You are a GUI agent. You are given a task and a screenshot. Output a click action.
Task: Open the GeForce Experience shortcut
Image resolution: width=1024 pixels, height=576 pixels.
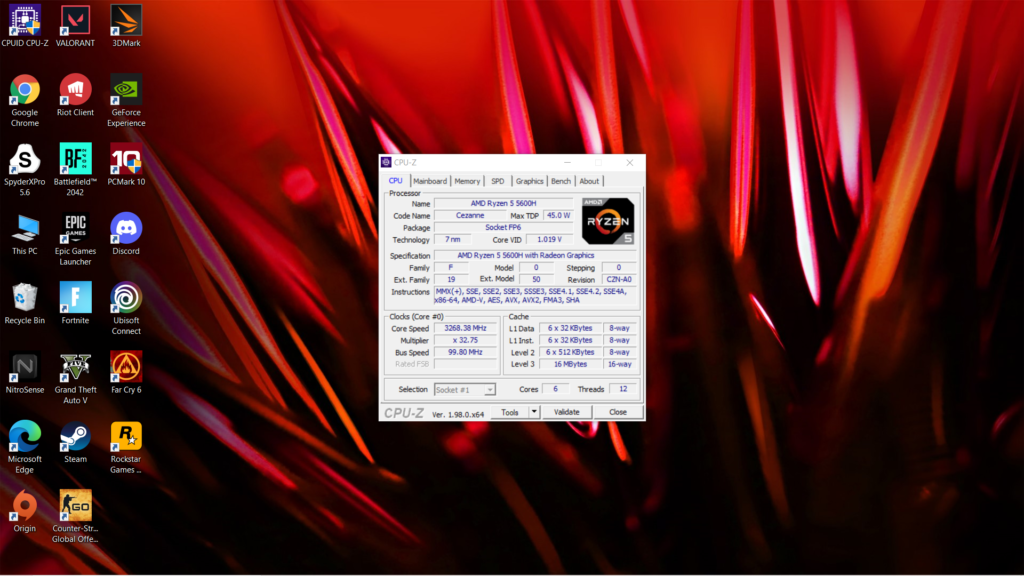(126, 100)
